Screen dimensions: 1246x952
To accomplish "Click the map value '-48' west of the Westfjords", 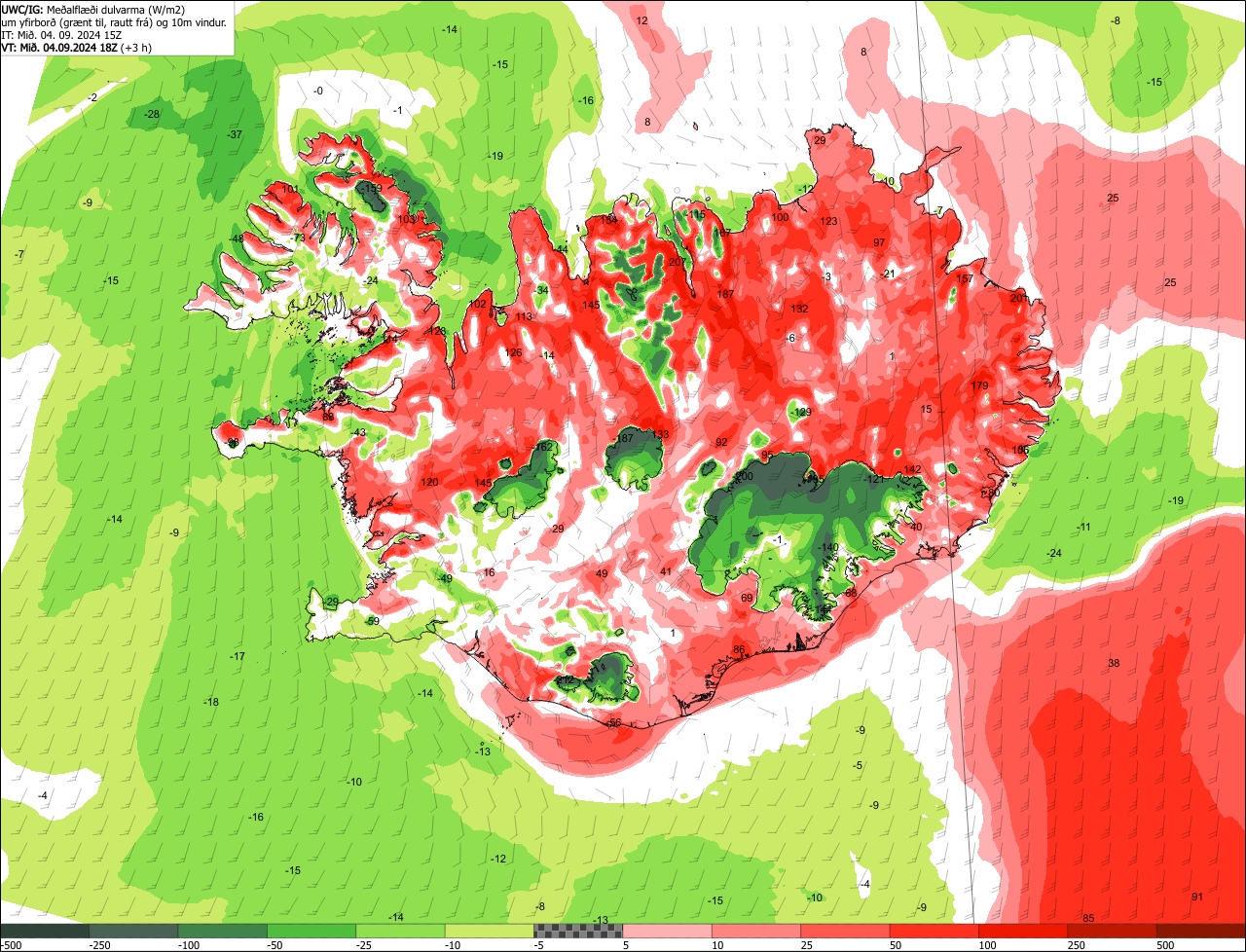I will [x=237, y=238].
